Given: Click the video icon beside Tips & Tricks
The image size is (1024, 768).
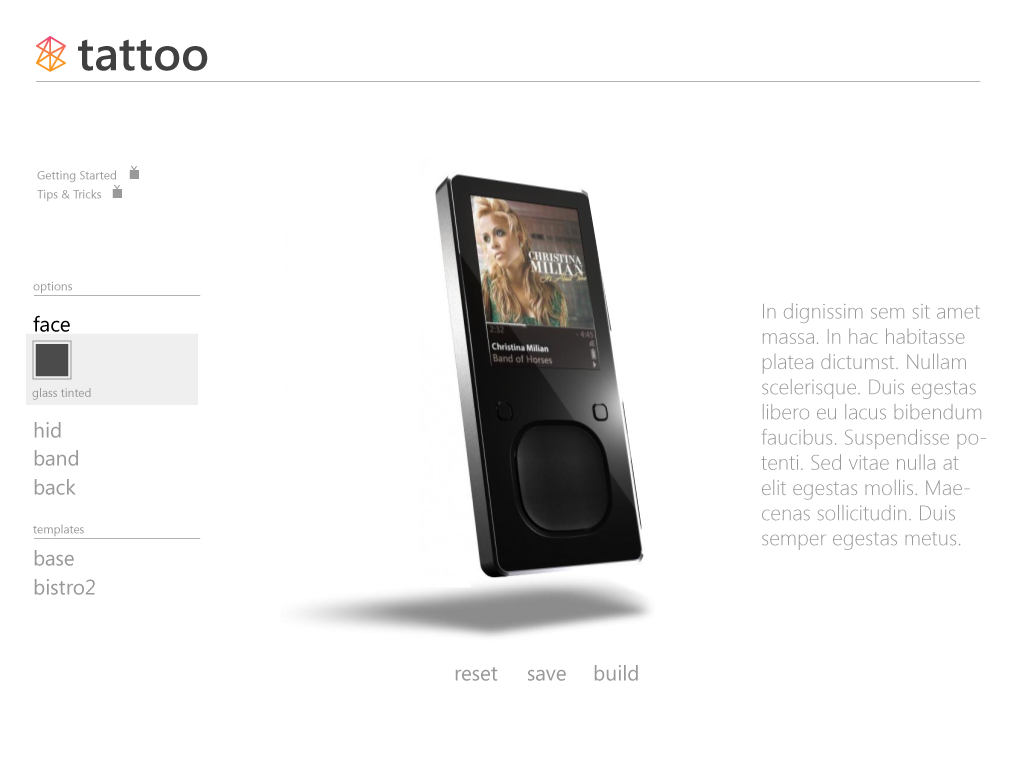Looking at the screenshot, I should point(118,192).
